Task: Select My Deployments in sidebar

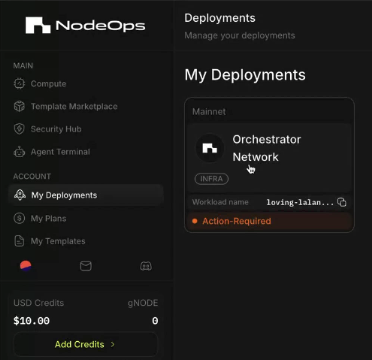Action: coord(86,195)
